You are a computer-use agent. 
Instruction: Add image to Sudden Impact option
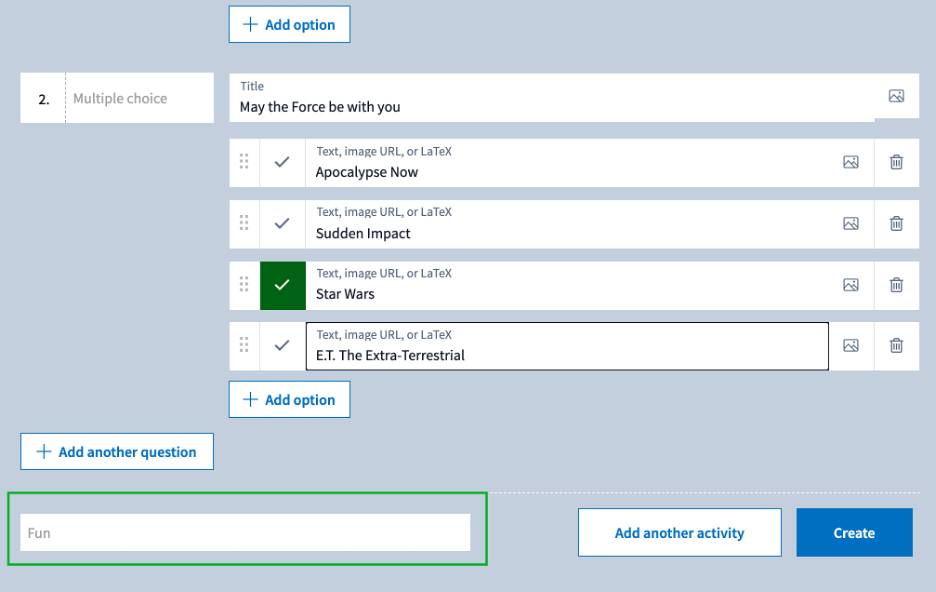(851, 224)
